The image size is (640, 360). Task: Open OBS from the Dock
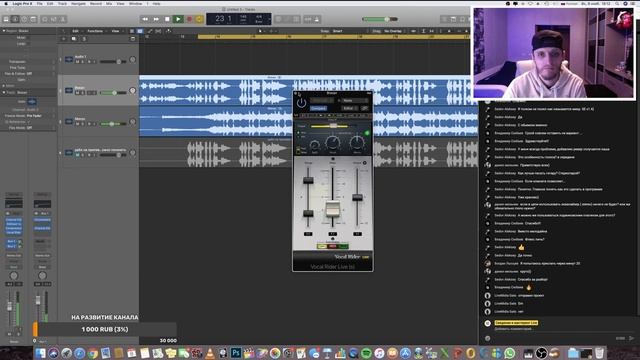(541, 353)
